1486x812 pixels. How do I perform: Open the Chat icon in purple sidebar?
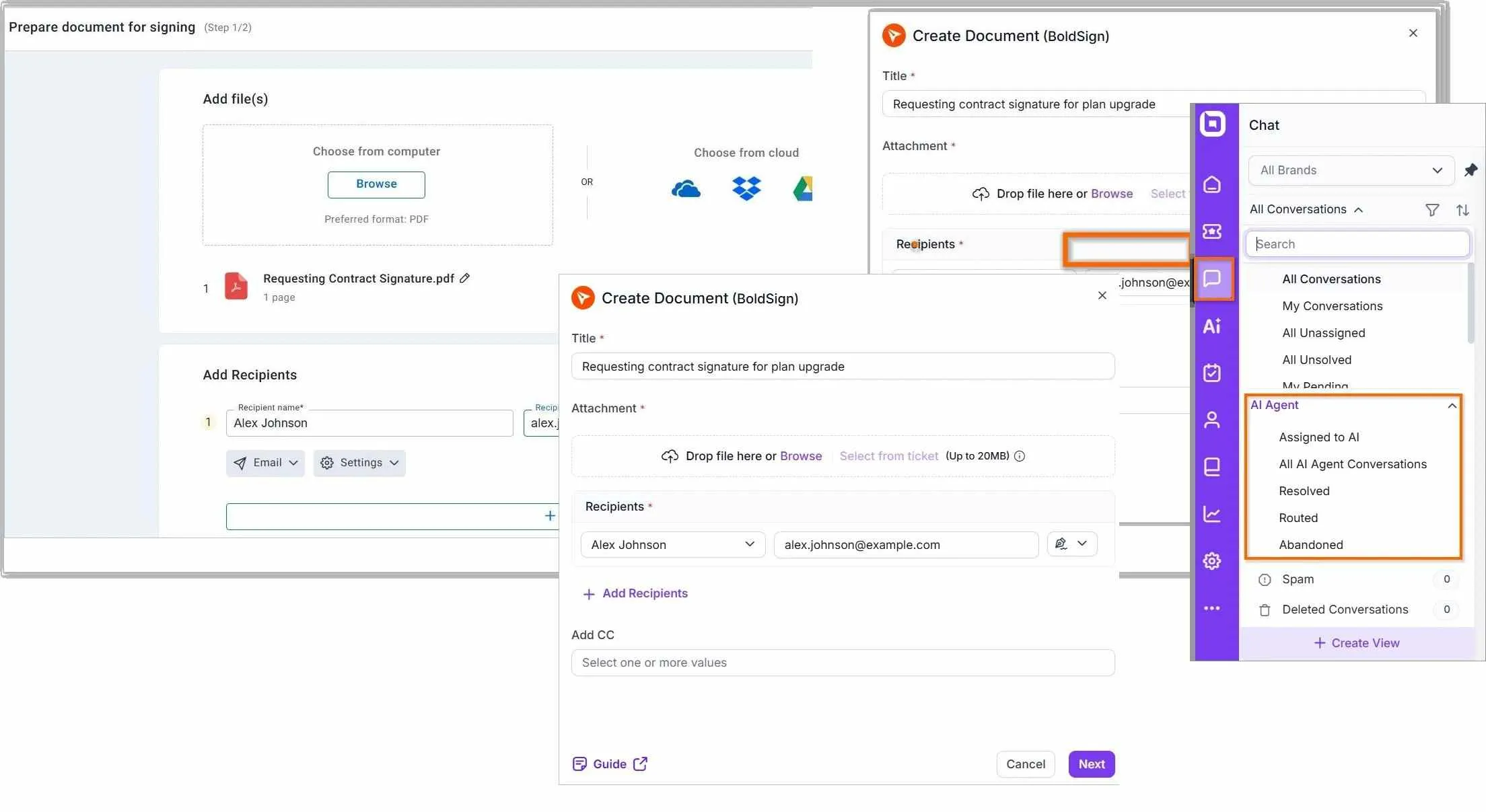pyautogui.click(x=1212, y=279)
